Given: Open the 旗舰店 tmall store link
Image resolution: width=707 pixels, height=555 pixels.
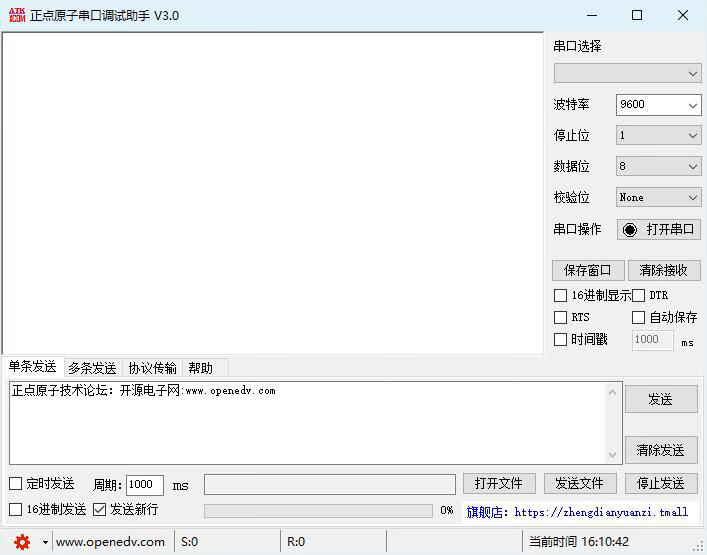Looking at the screenshot, I should pos(577,512).
